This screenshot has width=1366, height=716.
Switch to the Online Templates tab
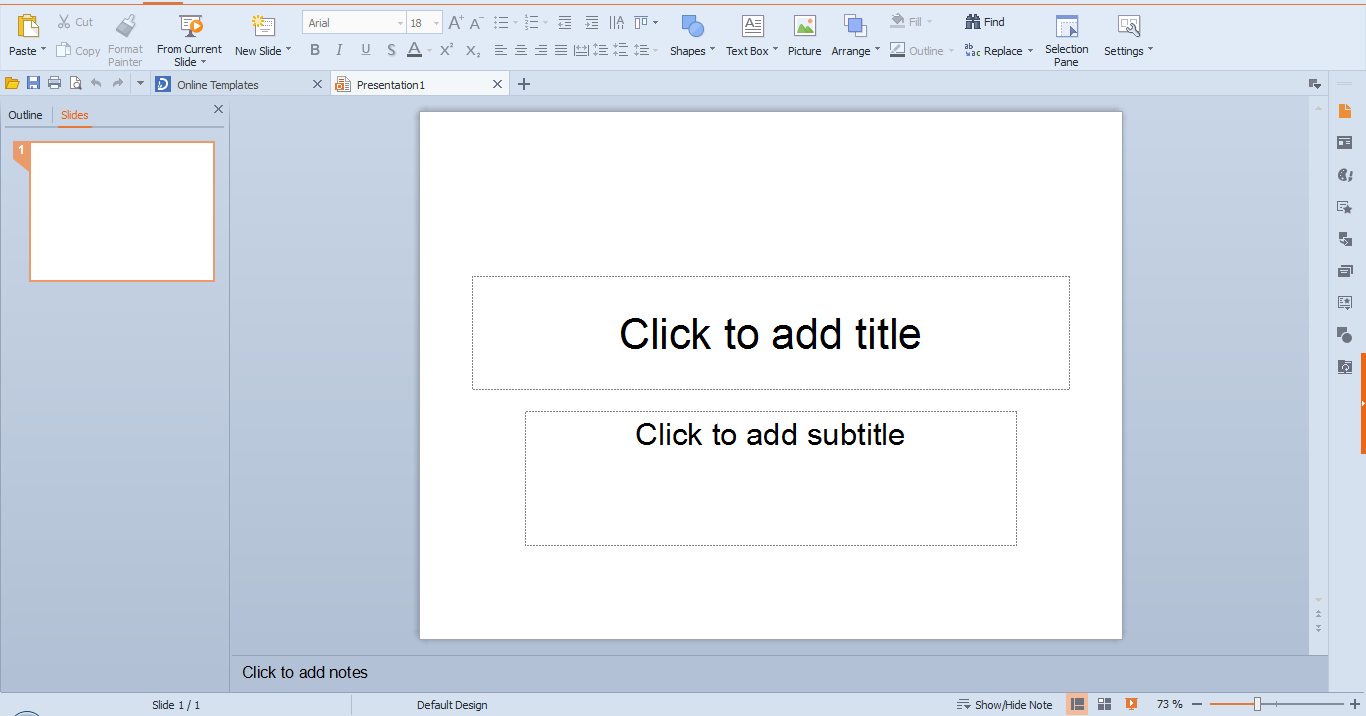point(217,85)
